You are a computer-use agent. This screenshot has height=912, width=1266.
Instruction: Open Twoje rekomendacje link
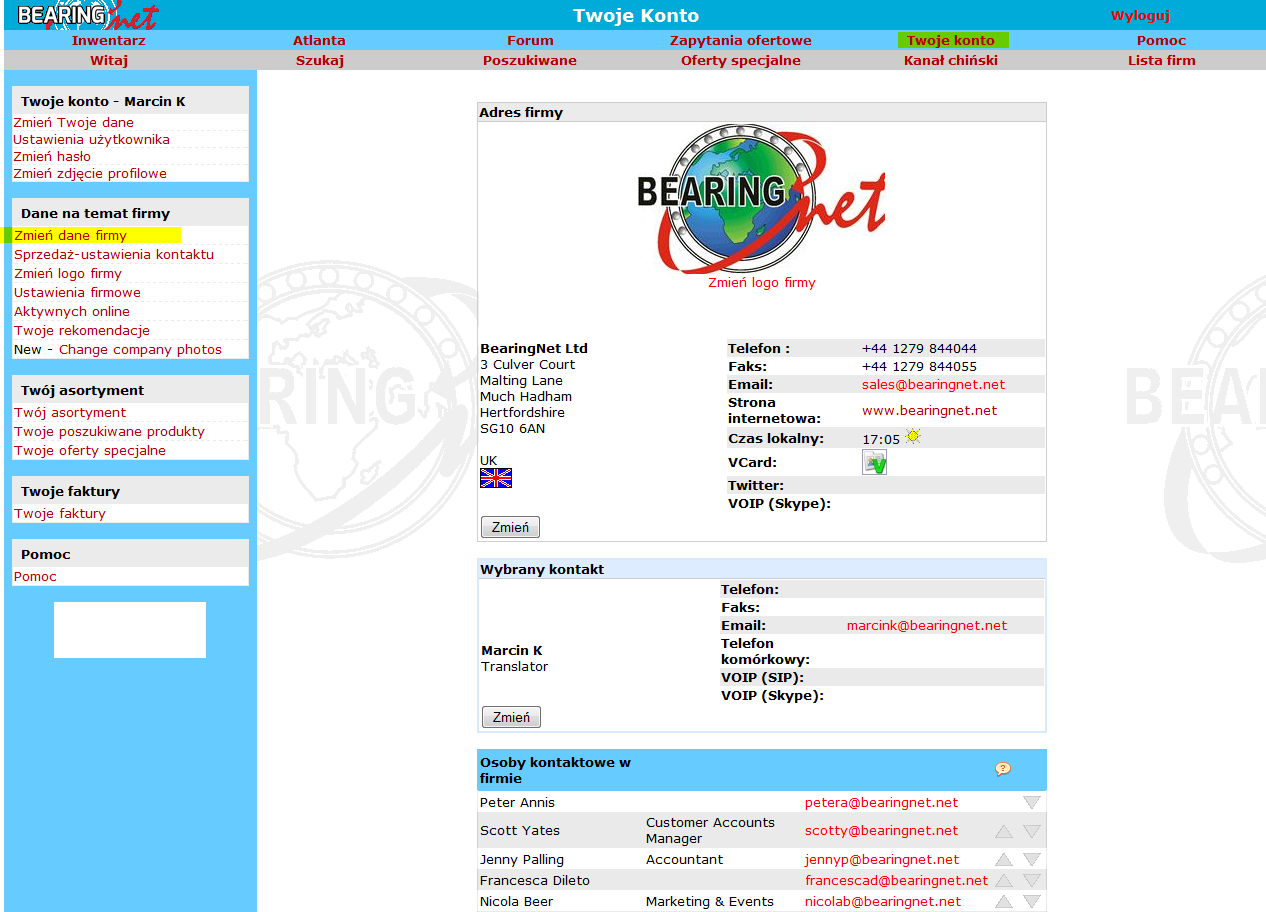click(x=82, y=331)
